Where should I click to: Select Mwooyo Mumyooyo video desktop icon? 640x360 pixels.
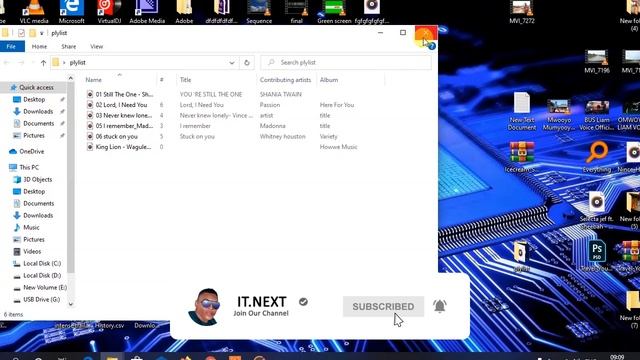(x=559, y=115)
